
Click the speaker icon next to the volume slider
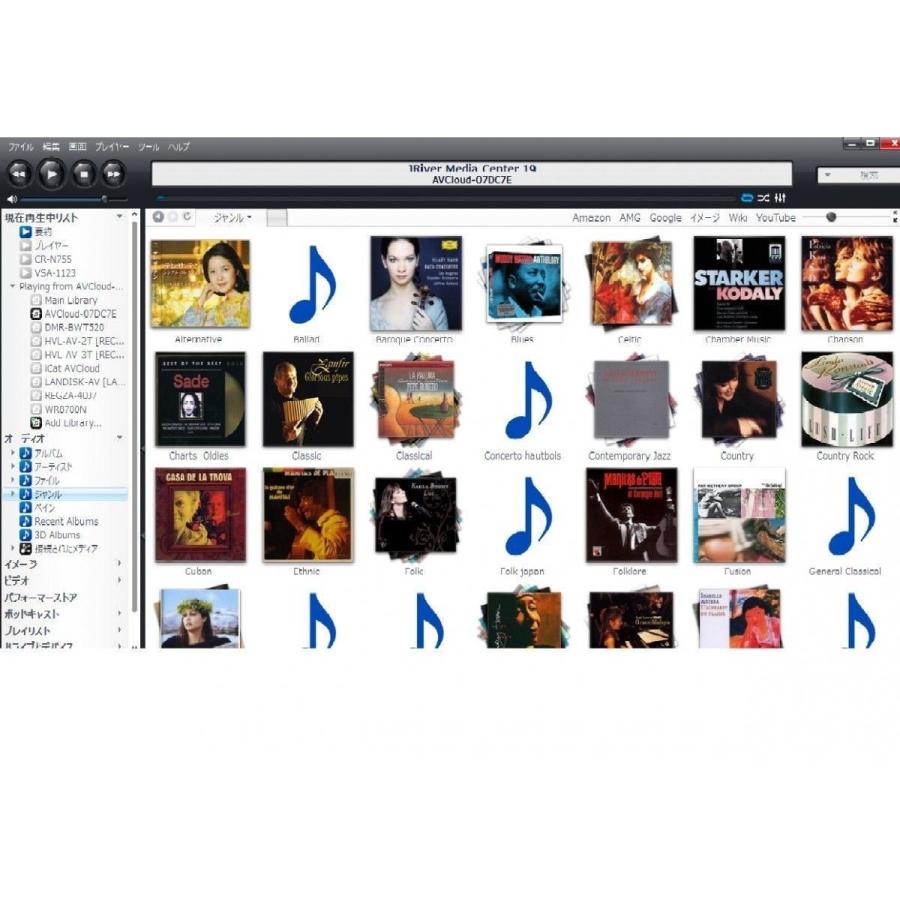pos(12,199)
